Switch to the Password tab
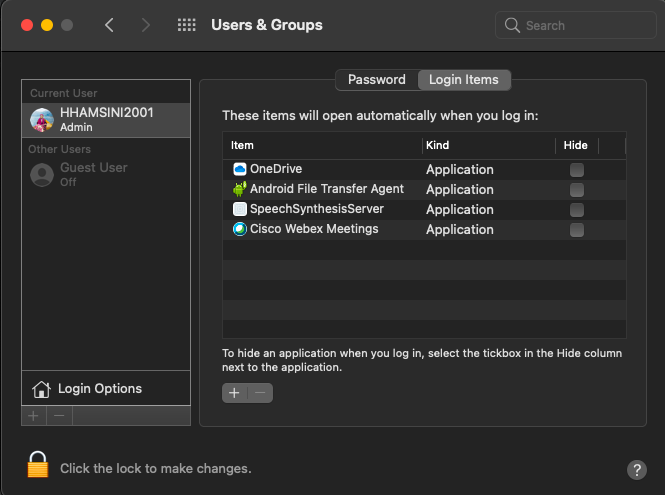 376,80
